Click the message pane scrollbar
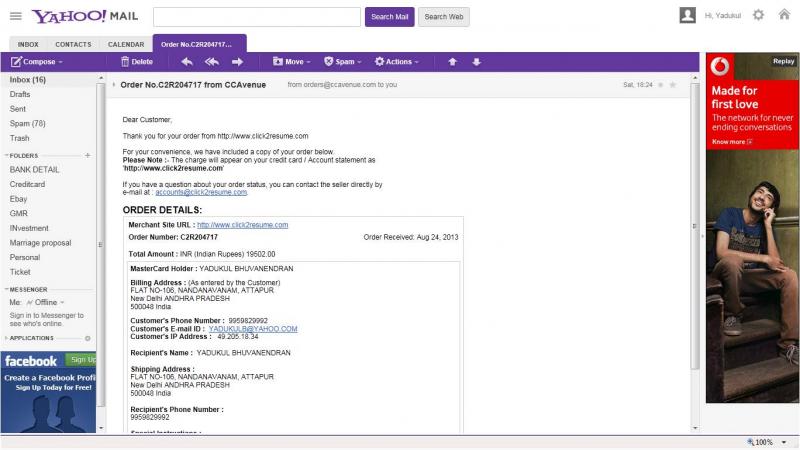The width and height of the screenshot is (800, 450). click(x=694, y=224)
